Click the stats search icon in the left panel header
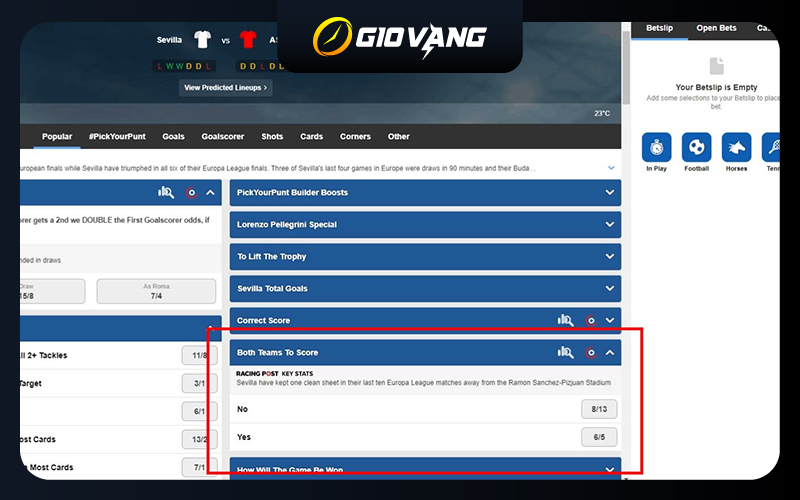 (x=166, y=192)
